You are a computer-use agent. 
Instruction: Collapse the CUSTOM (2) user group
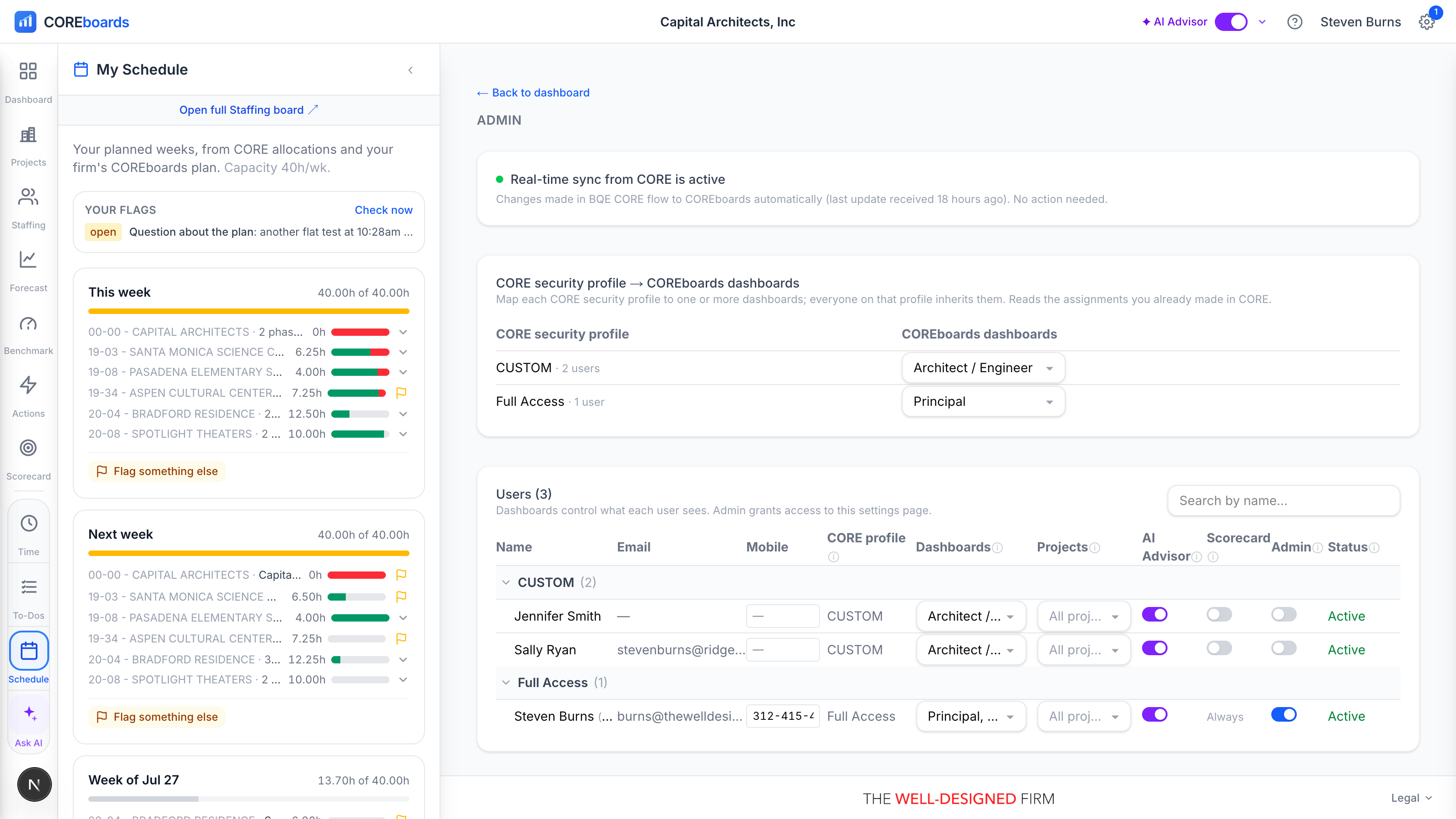tap(506, 583)
